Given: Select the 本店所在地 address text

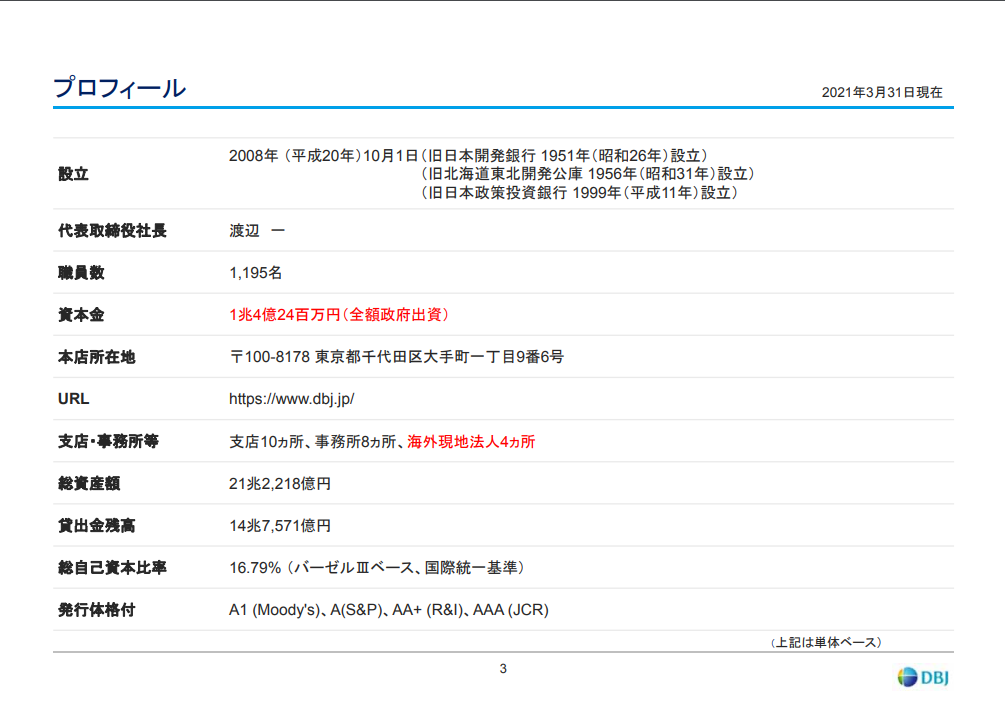Looking at the screenshot, I should point(396,357).
